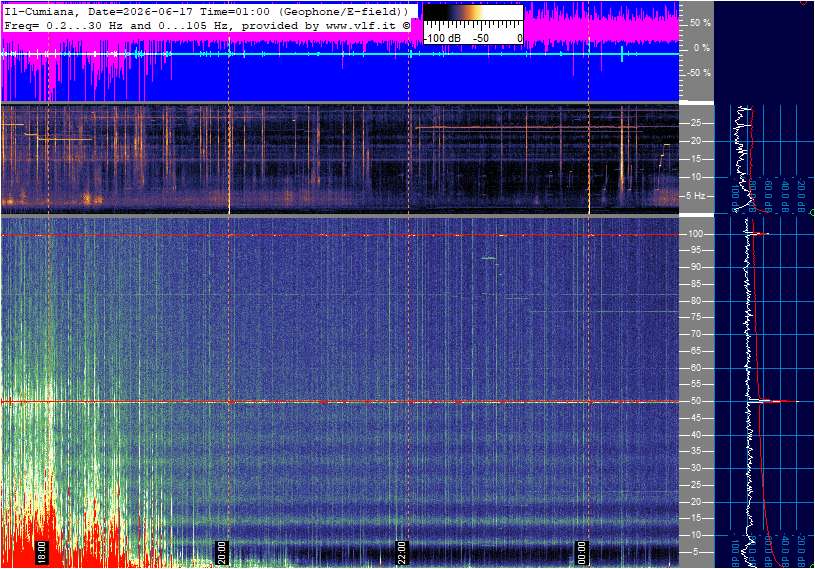Click the 50 % amplitude label
This screenshot has width=815, height=569.
700,23
